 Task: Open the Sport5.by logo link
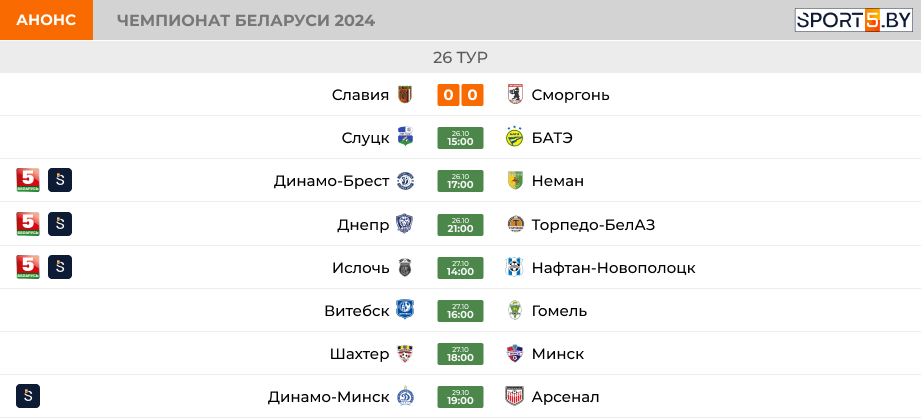pos(854,20)
